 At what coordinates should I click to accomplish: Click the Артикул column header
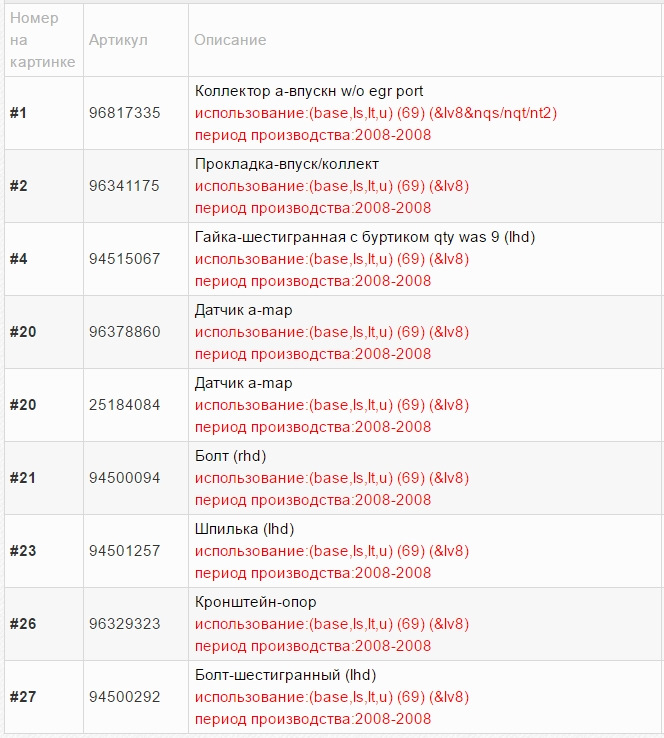[118, 40]
